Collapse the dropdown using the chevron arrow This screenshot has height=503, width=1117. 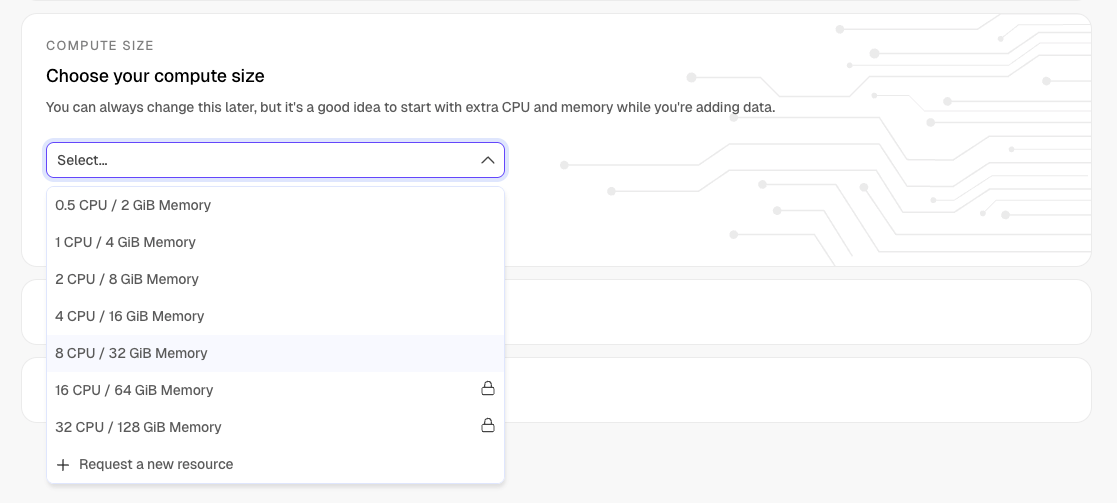coord(487,160)
